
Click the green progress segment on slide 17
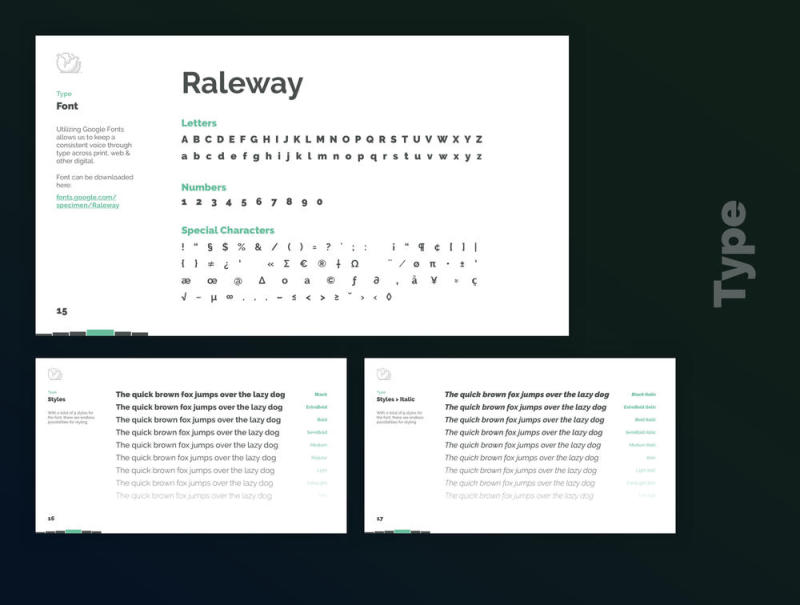tap(402, 531)
